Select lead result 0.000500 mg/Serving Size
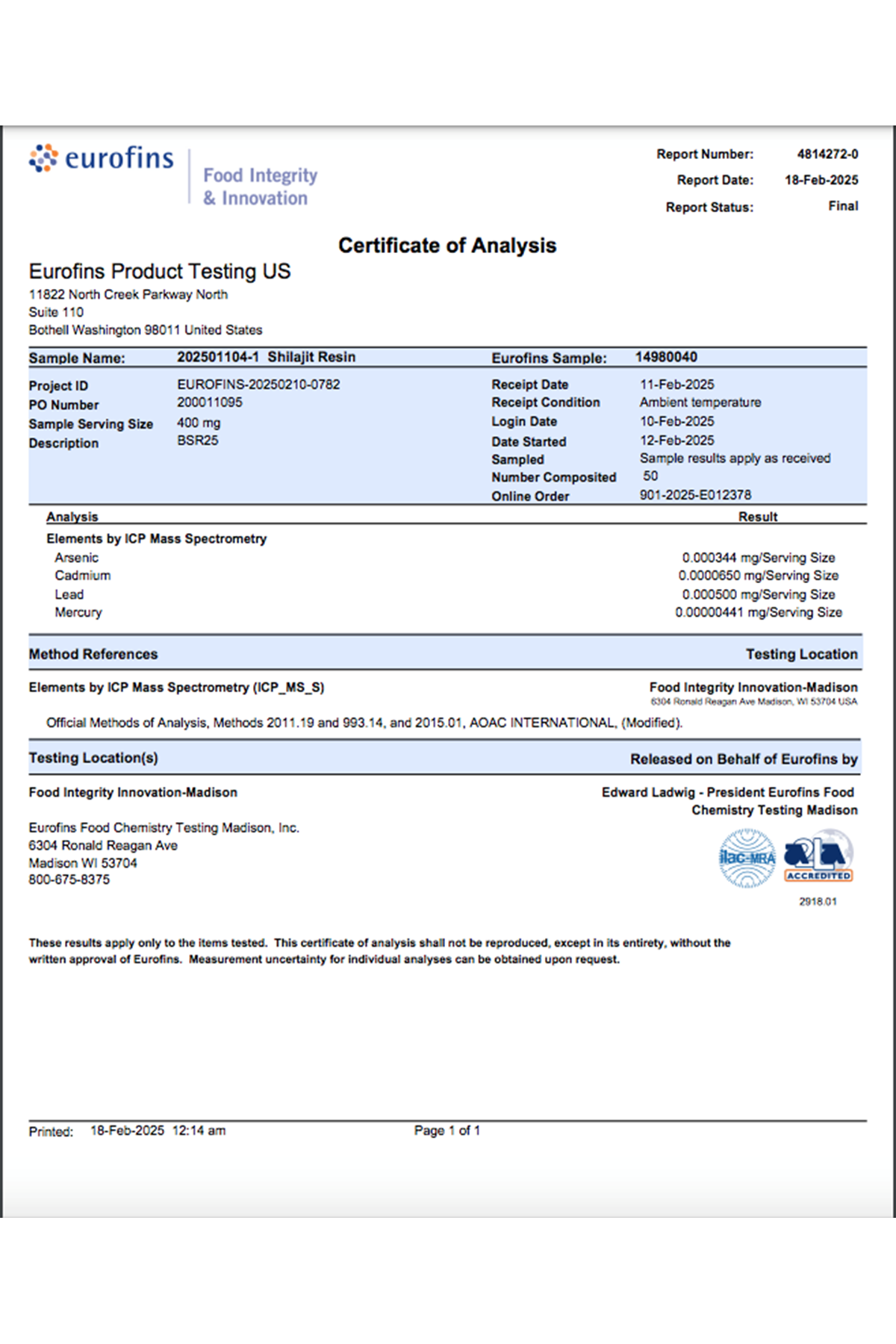This screenshot has width=896, height=1344. pos(759,594)
